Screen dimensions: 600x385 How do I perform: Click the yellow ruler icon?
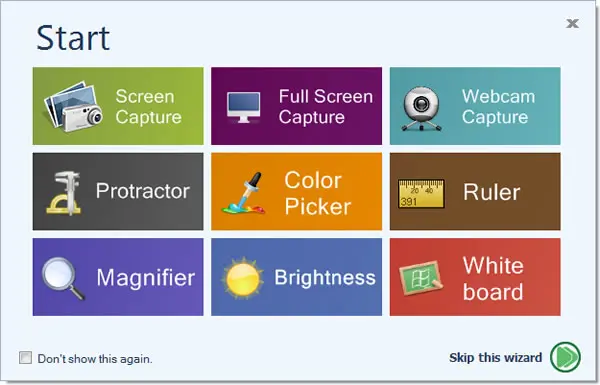(x=421, y=194)
